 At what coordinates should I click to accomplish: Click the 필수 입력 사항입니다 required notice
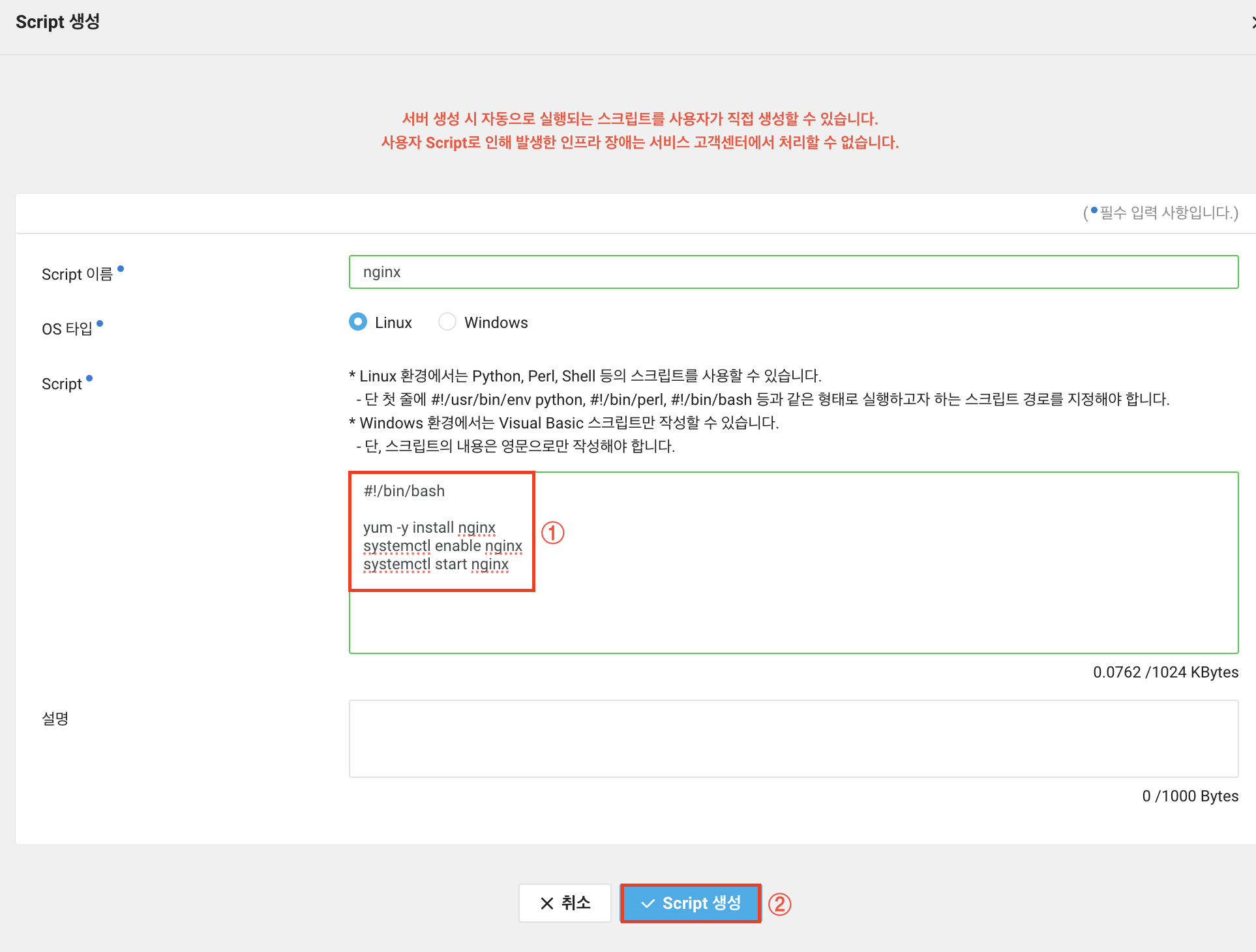point(1161,213)
